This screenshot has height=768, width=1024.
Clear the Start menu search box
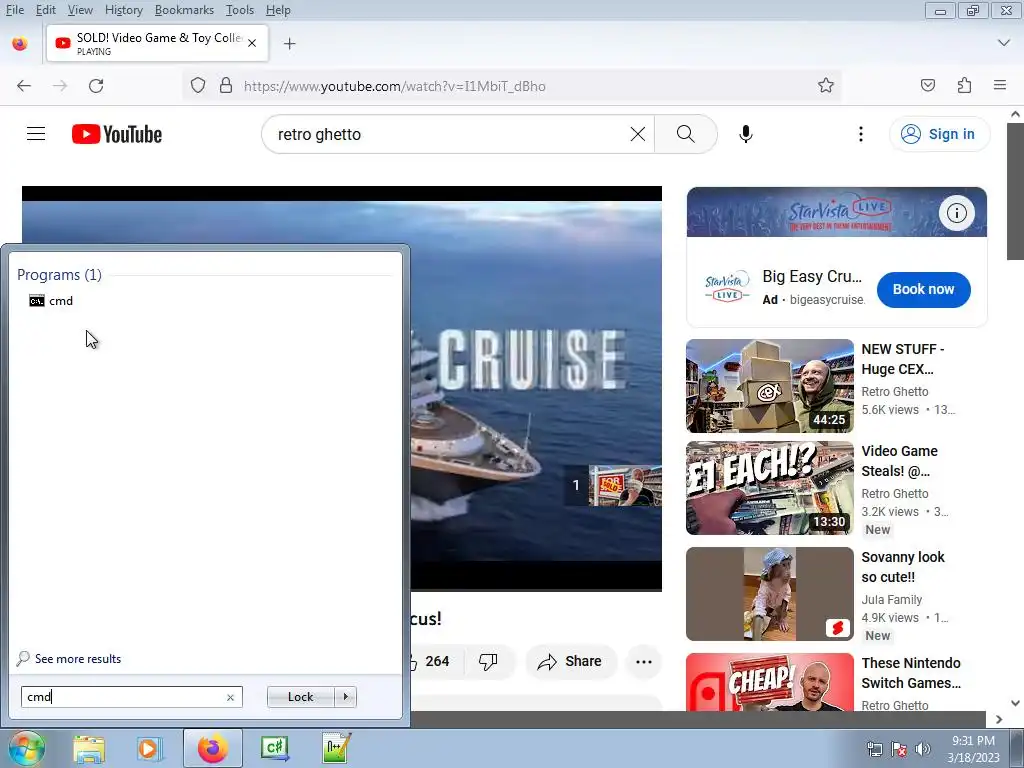pyautogui.click(x=231, y=697)
